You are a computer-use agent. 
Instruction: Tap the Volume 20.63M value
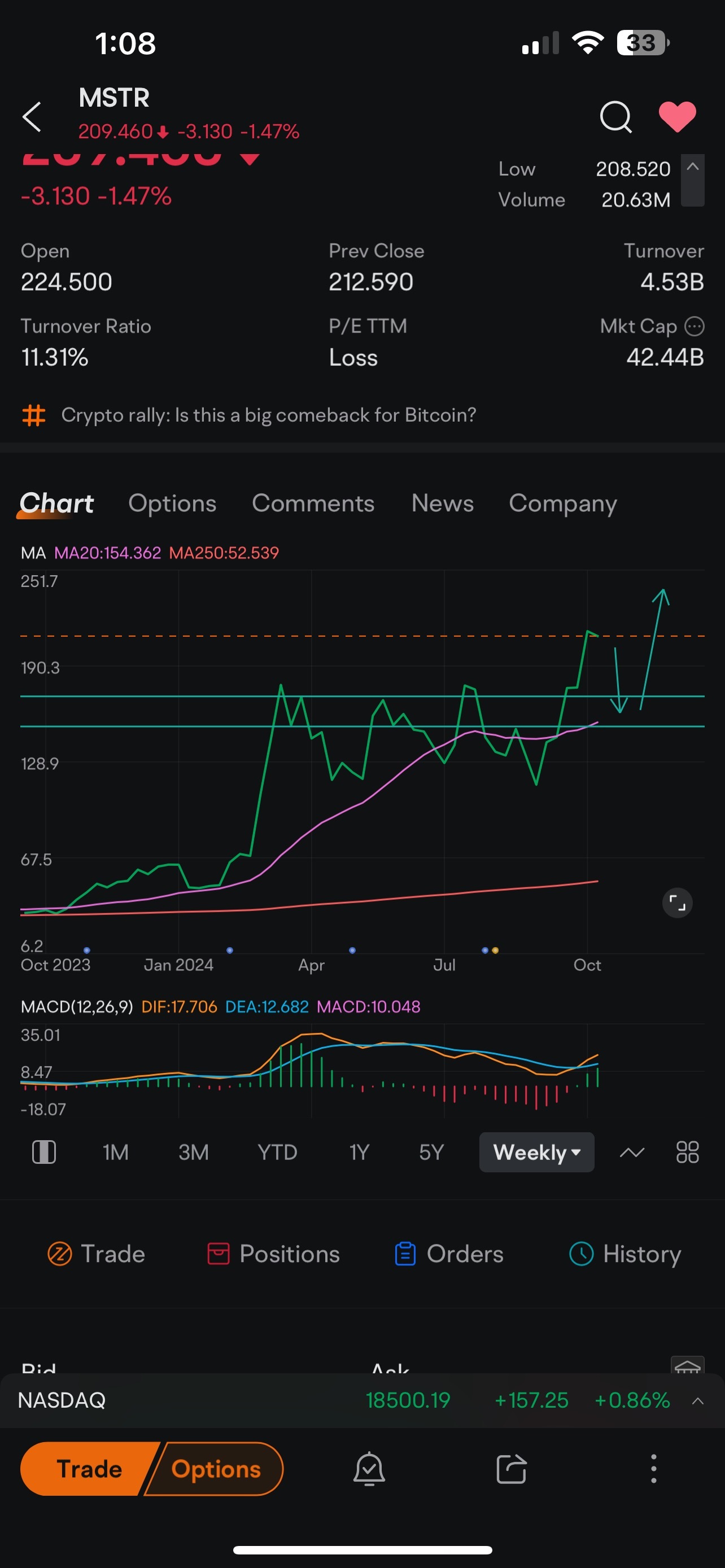[636, 200]
